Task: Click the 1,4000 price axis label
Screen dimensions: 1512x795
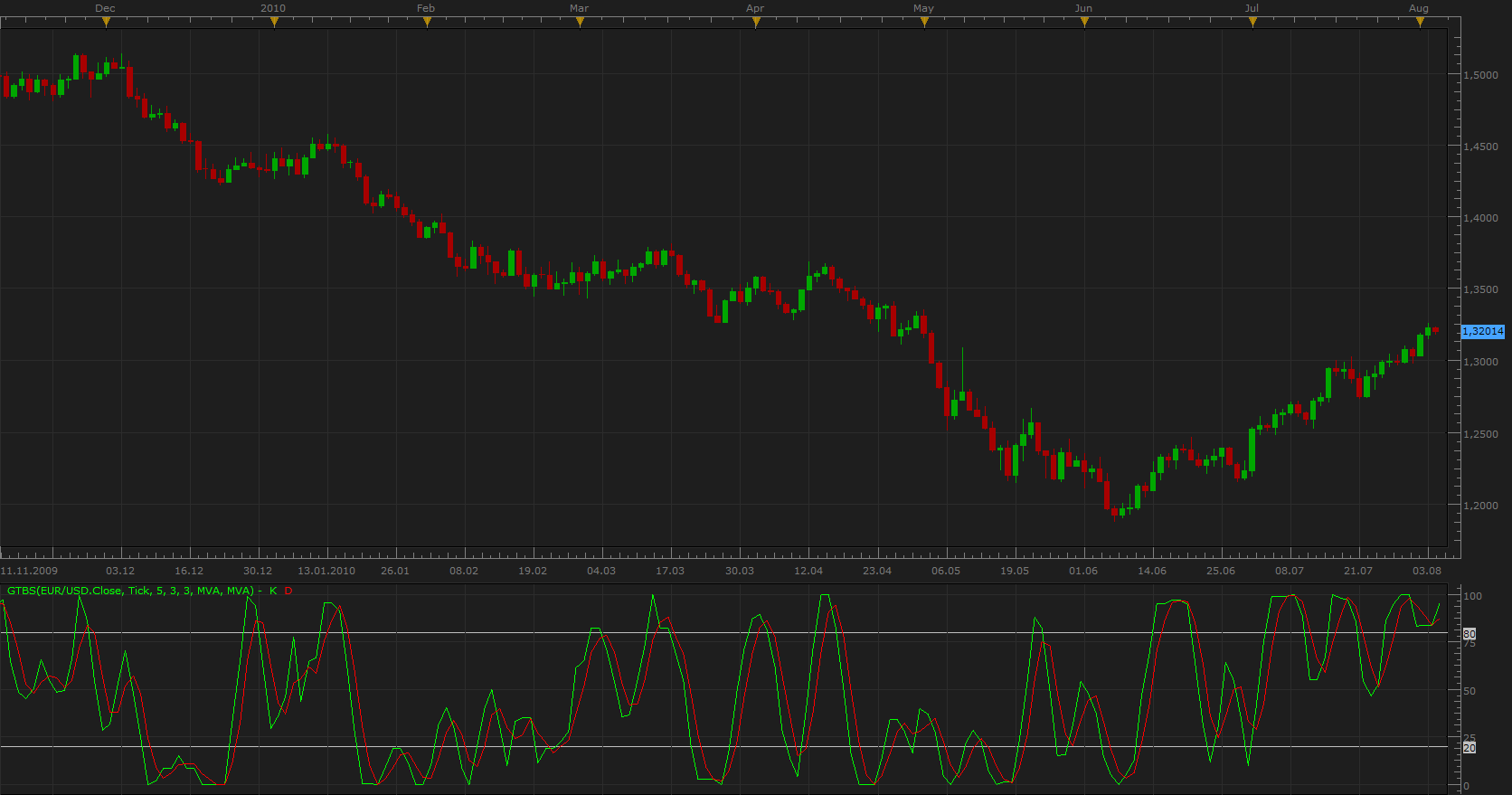Action: point(1480,218)
